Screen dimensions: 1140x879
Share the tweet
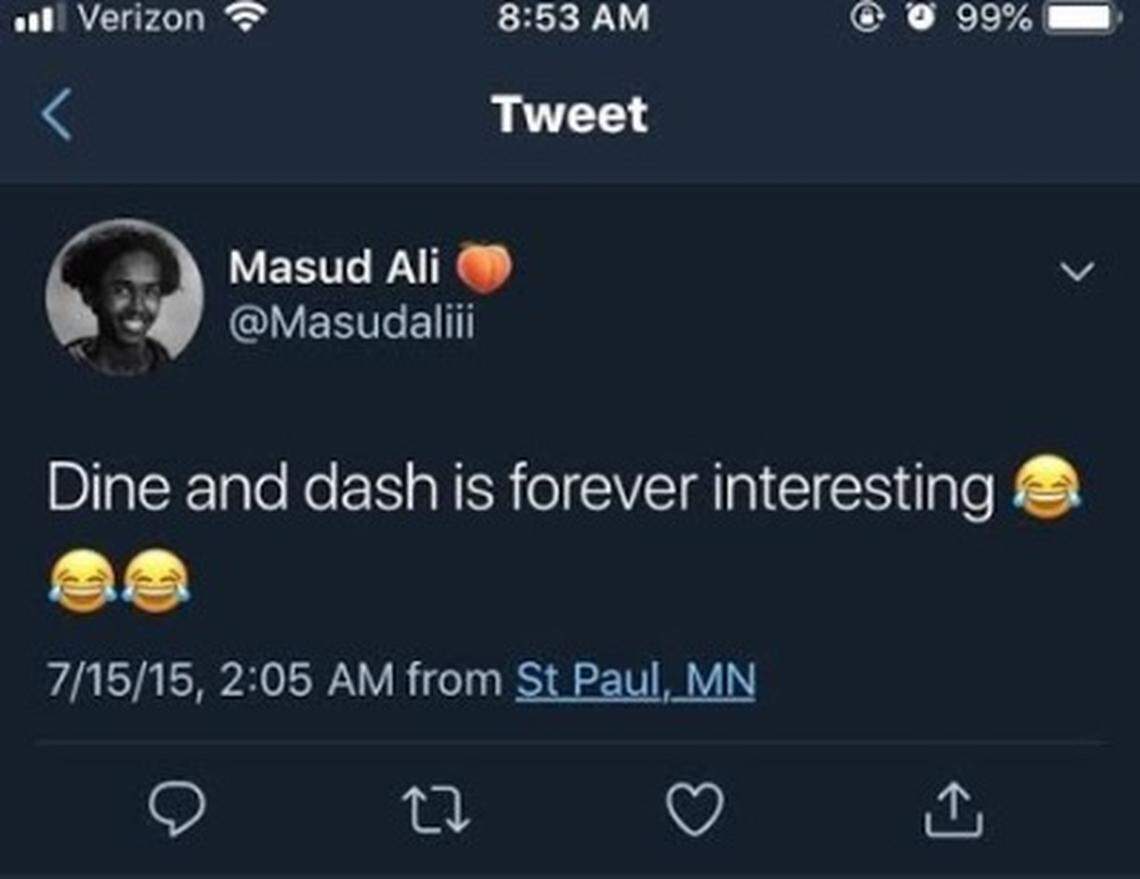pos(954,808)
